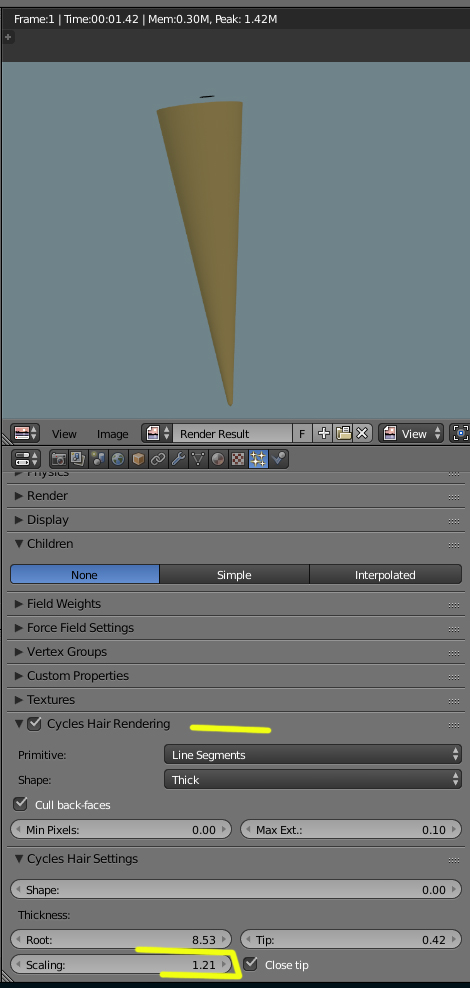This screenshot has height=988, width=470.
Task: Grab the Cycles Hair Rendering panel grip
Action: pyautogui.click(x=454, y=725)
